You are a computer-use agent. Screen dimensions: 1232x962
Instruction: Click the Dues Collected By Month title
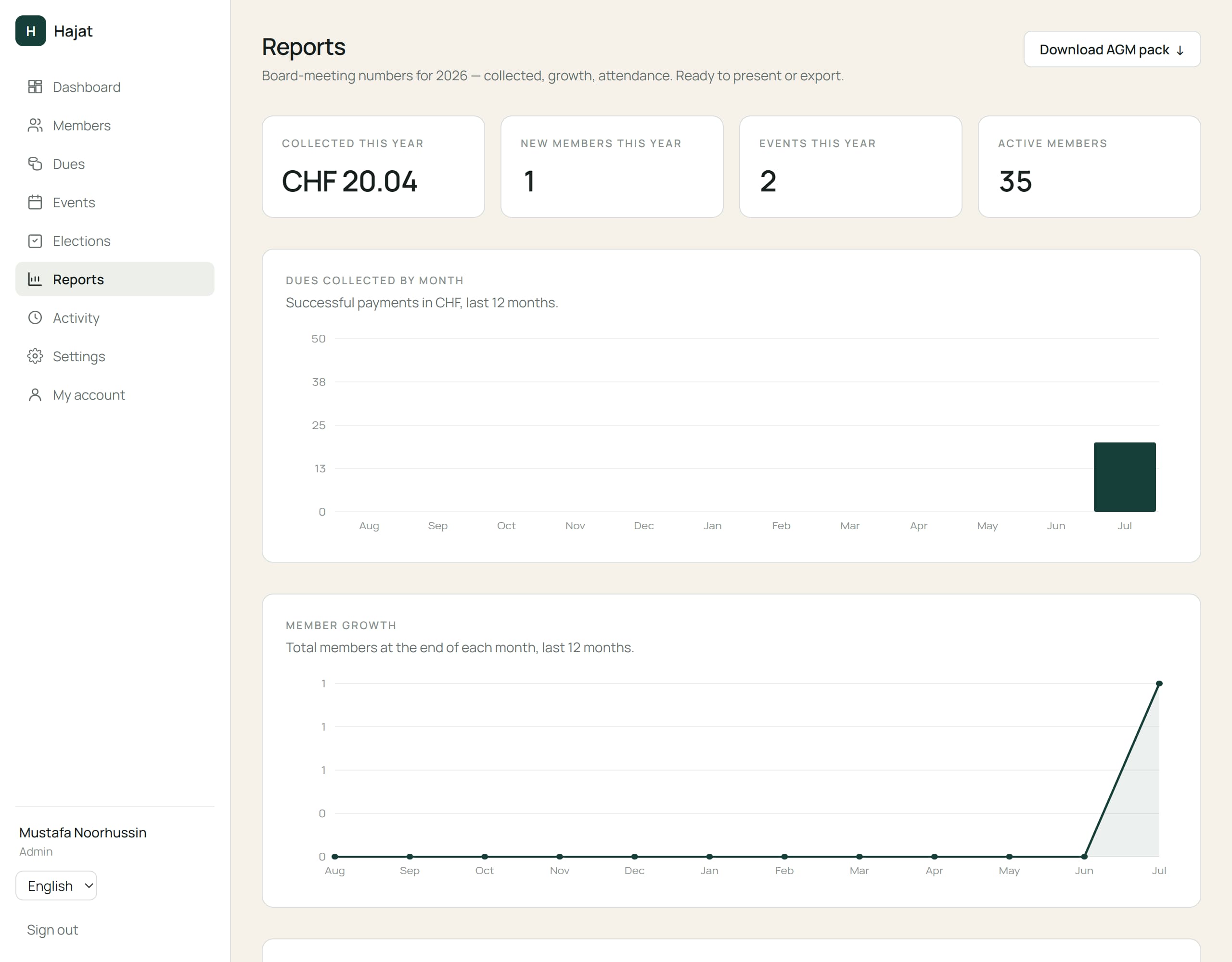pos(374,281)
